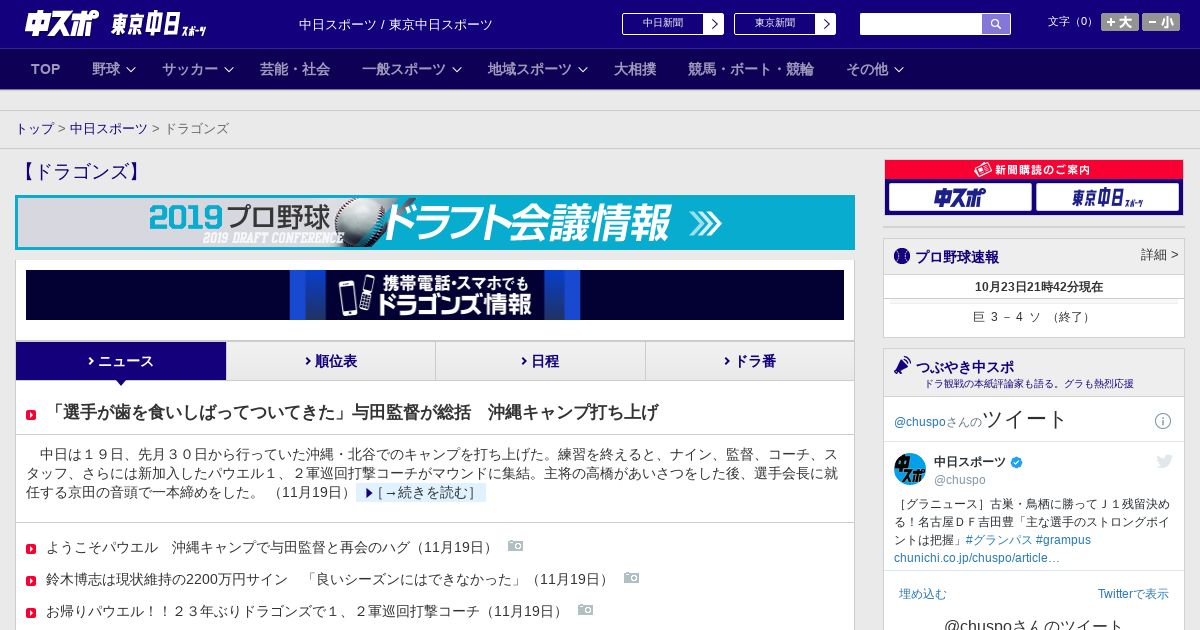
Task: Click the search magnifier button
Action: [x=996, y=24]
